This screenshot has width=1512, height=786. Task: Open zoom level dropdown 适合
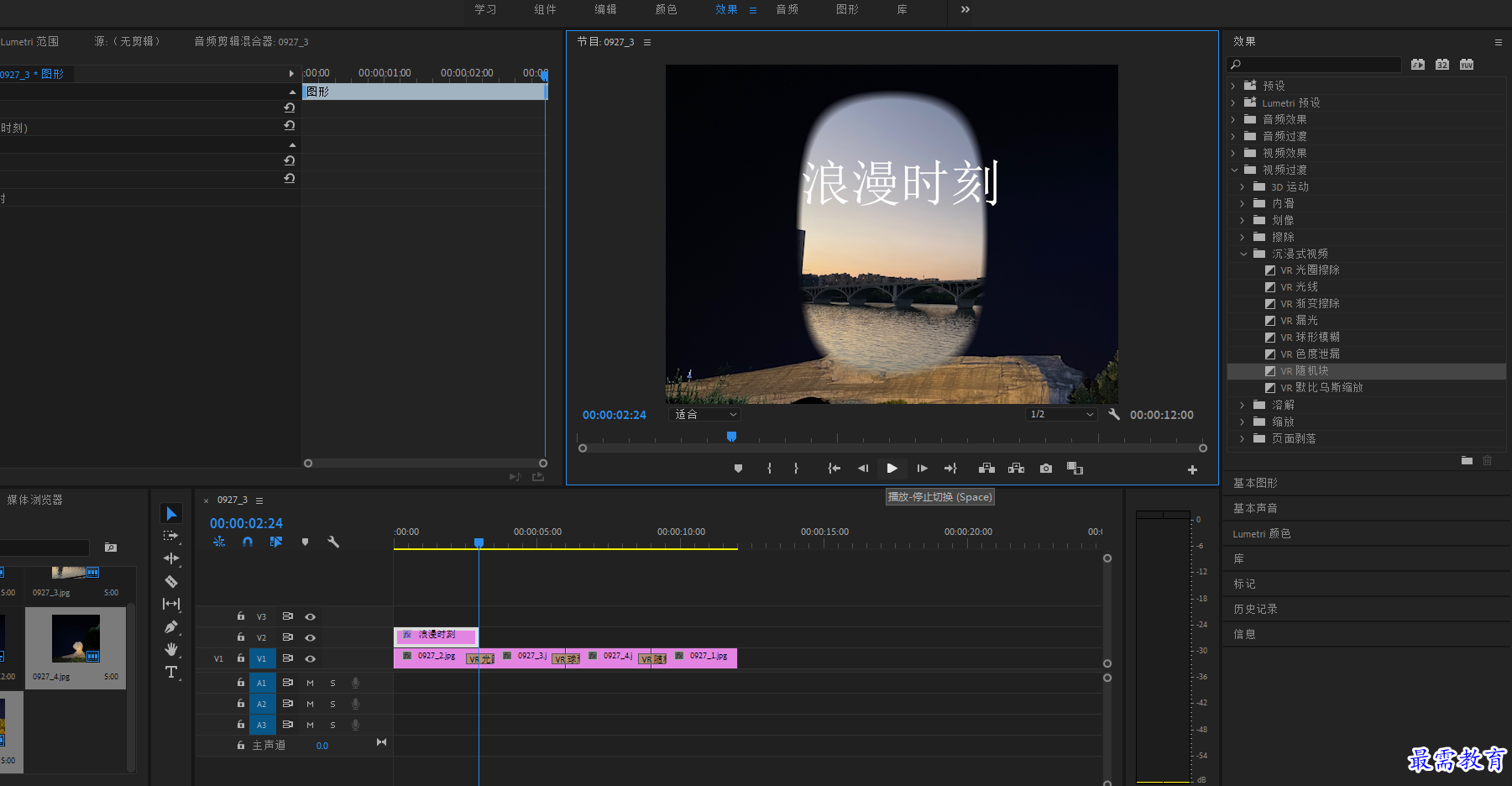point(705,414)
